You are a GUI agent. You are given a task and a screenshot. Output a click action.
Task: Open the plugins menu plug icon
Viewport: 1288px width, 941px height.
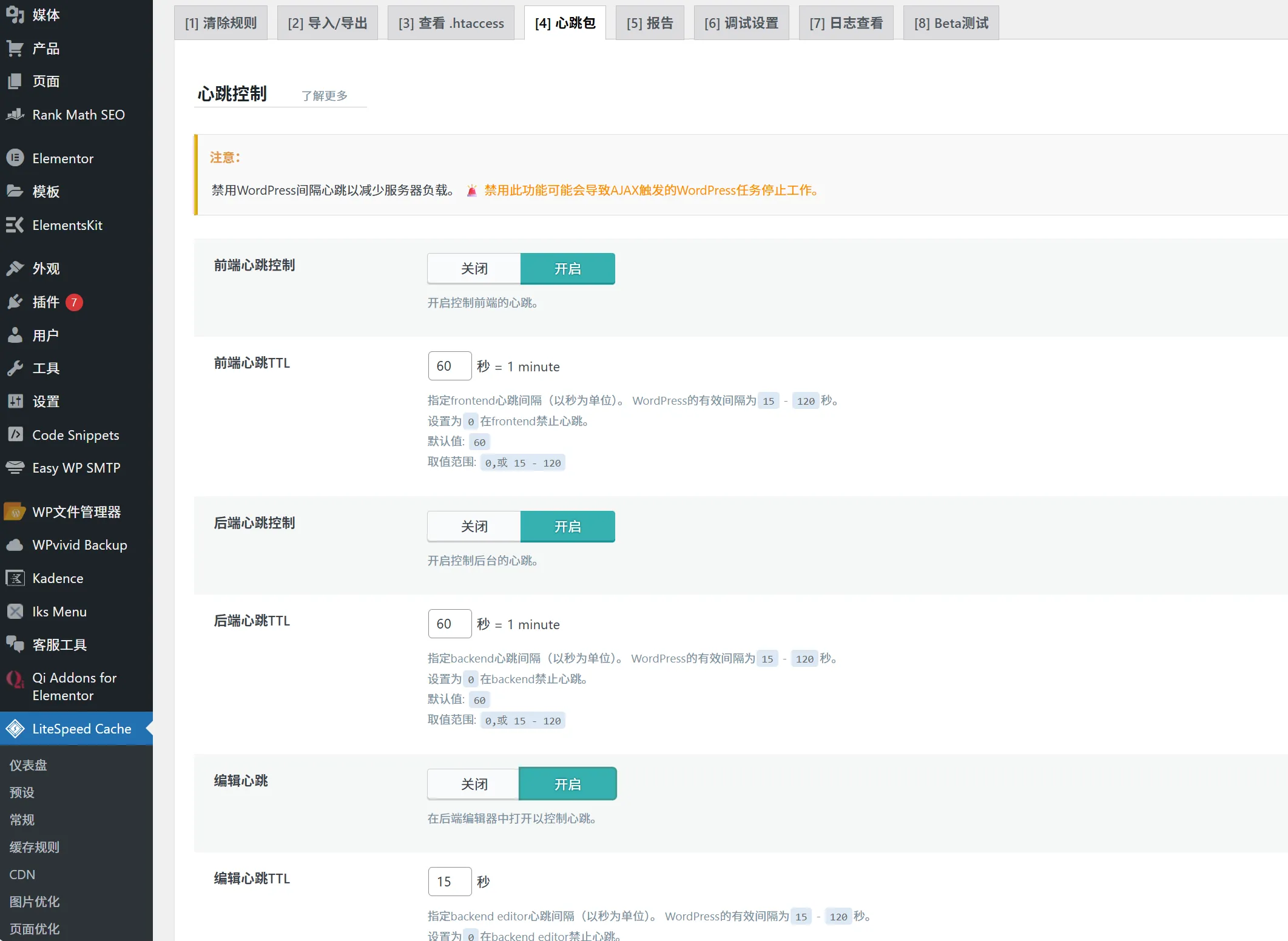(x=15, y=302)
